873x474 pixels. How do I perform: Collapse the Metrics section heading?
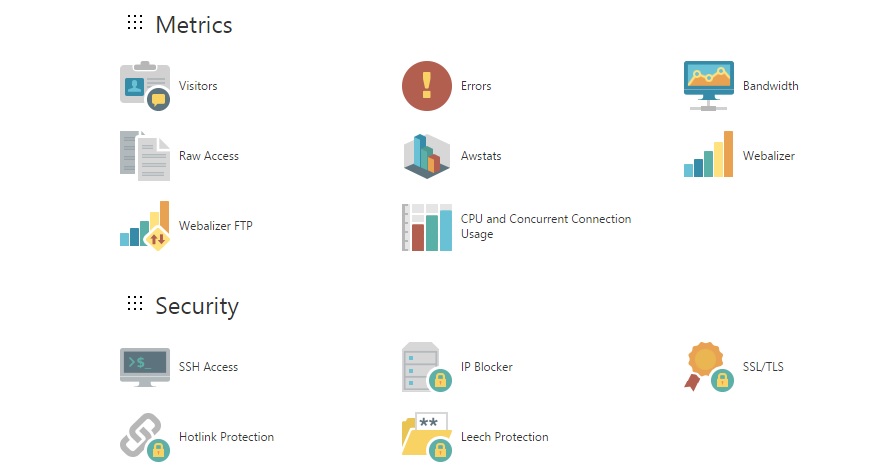coord(194,24)
